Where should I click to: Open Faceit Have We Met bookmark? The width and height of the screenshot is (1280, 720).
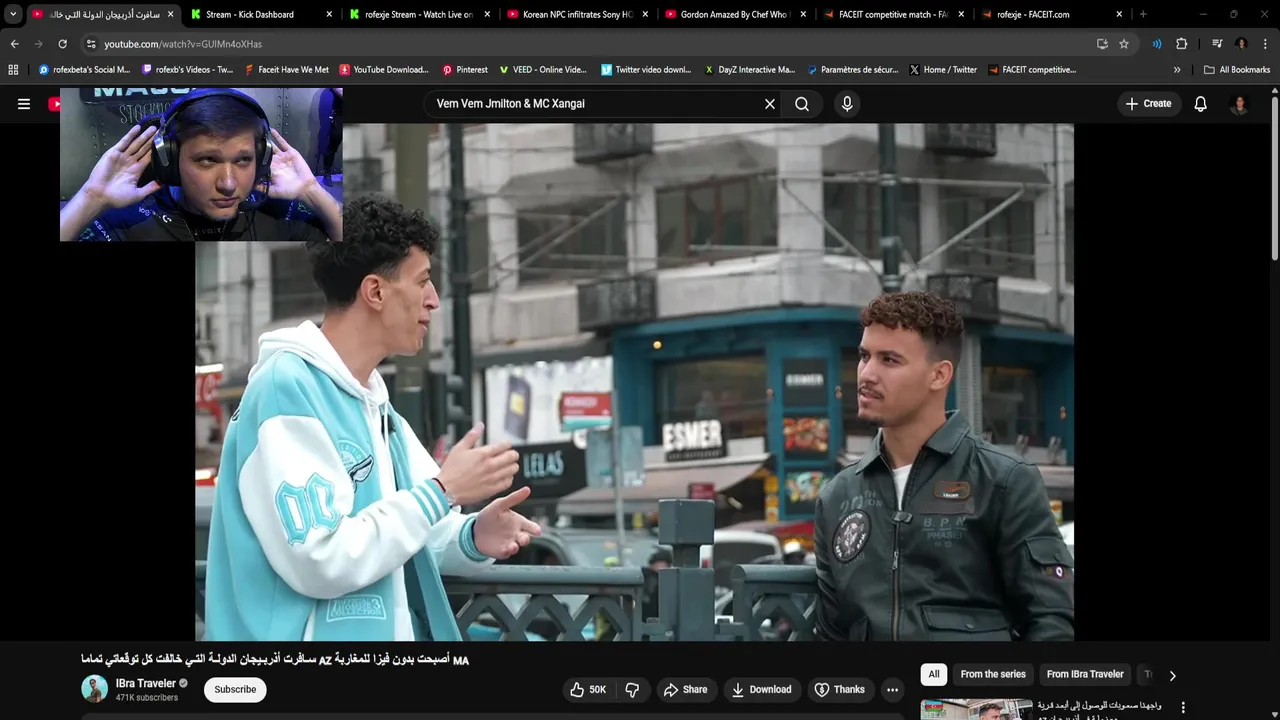286,70
